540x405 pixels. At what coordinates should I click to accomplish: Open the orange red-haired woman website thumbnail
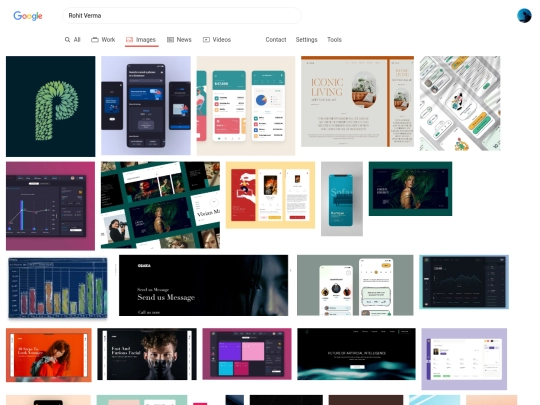click(x=49, y=355)
